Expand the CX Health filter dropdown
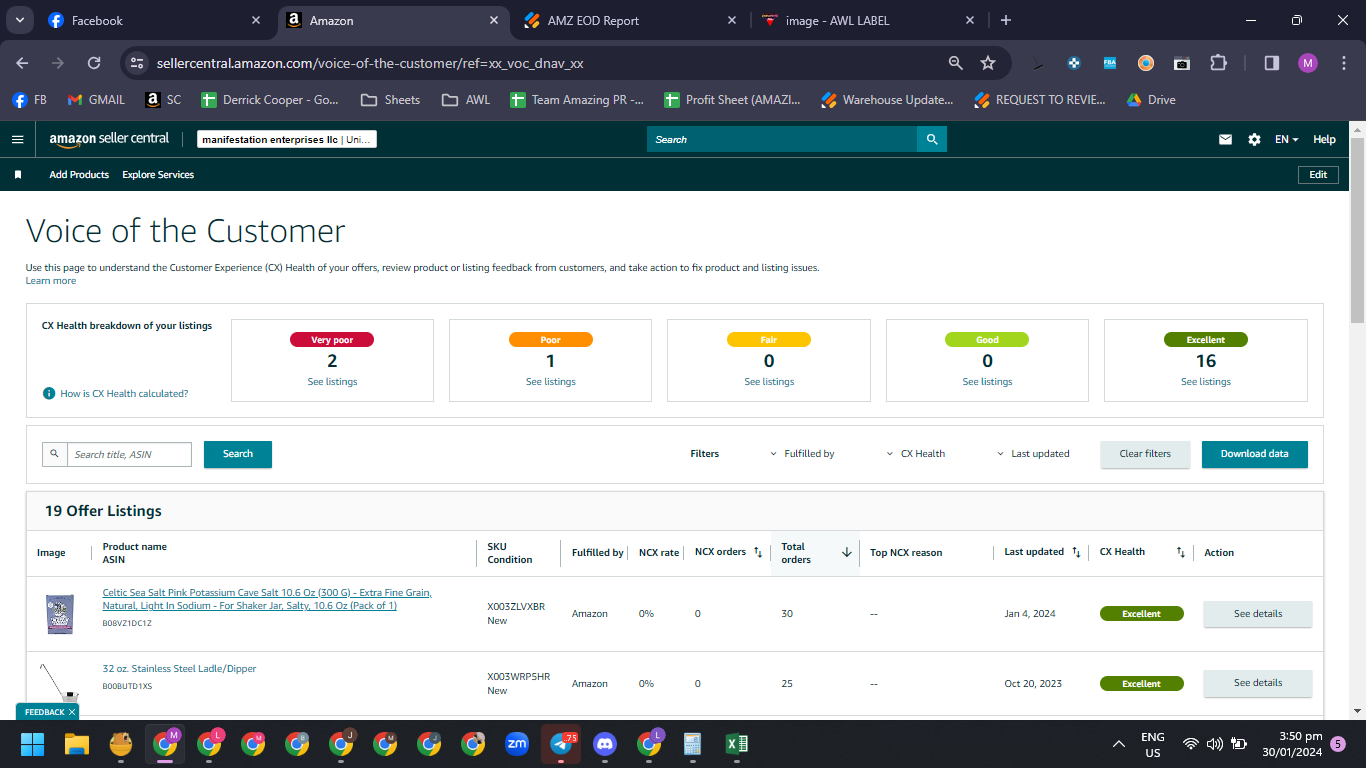Viewport: 1366px width, 768px height. (916, 454)
